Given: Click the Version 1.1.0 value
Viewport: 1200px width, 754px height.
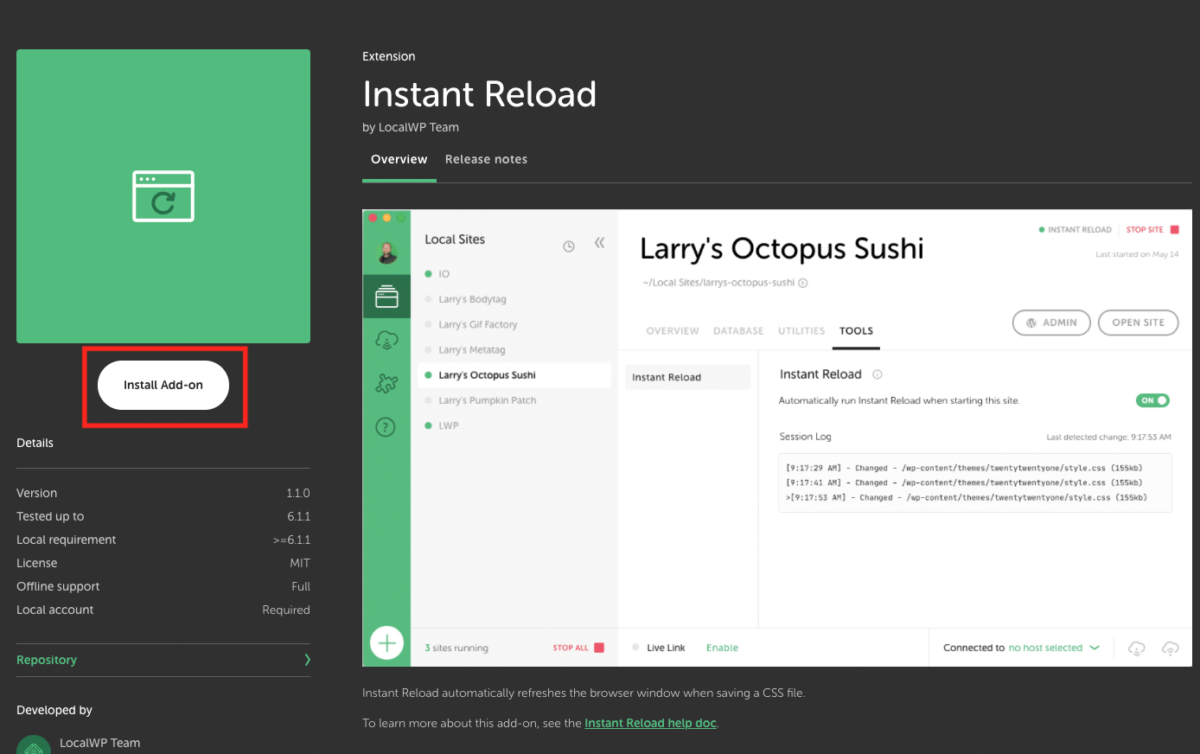Looking at the screenshot, I should pyautogui.click(x=298, y=493).
